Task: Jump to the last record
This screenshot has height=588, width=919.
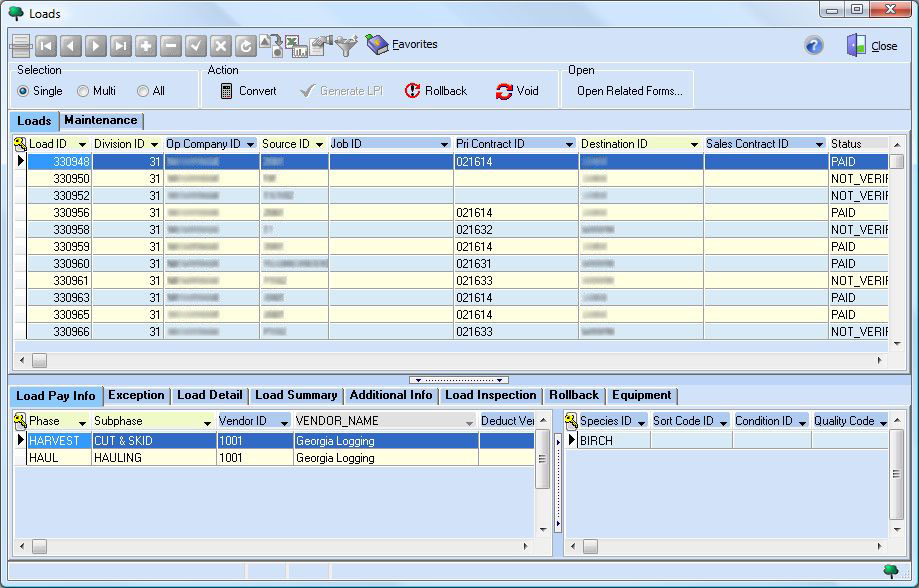Action: point(121,46)
